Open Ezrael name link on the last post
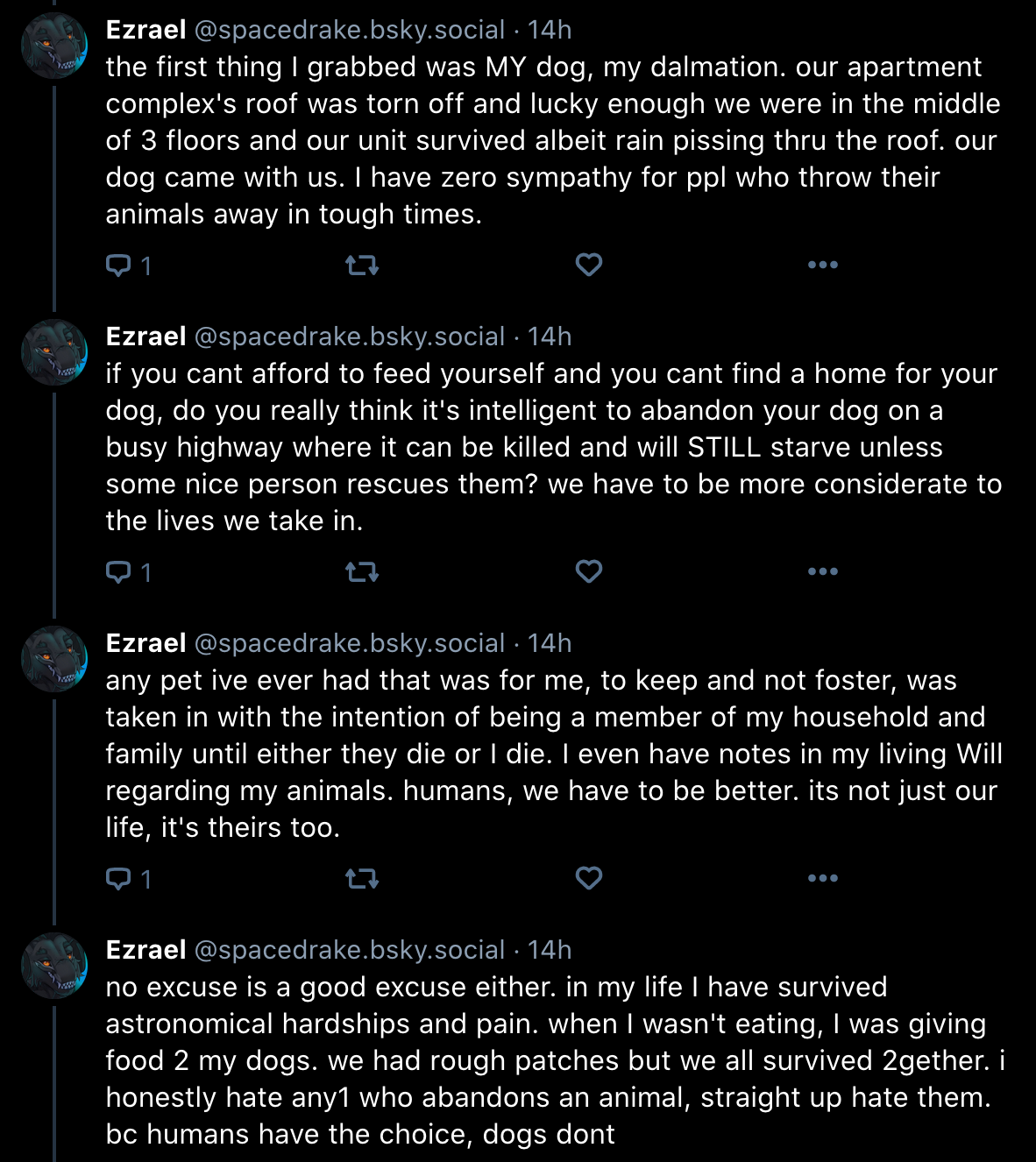 coord(145,950)
